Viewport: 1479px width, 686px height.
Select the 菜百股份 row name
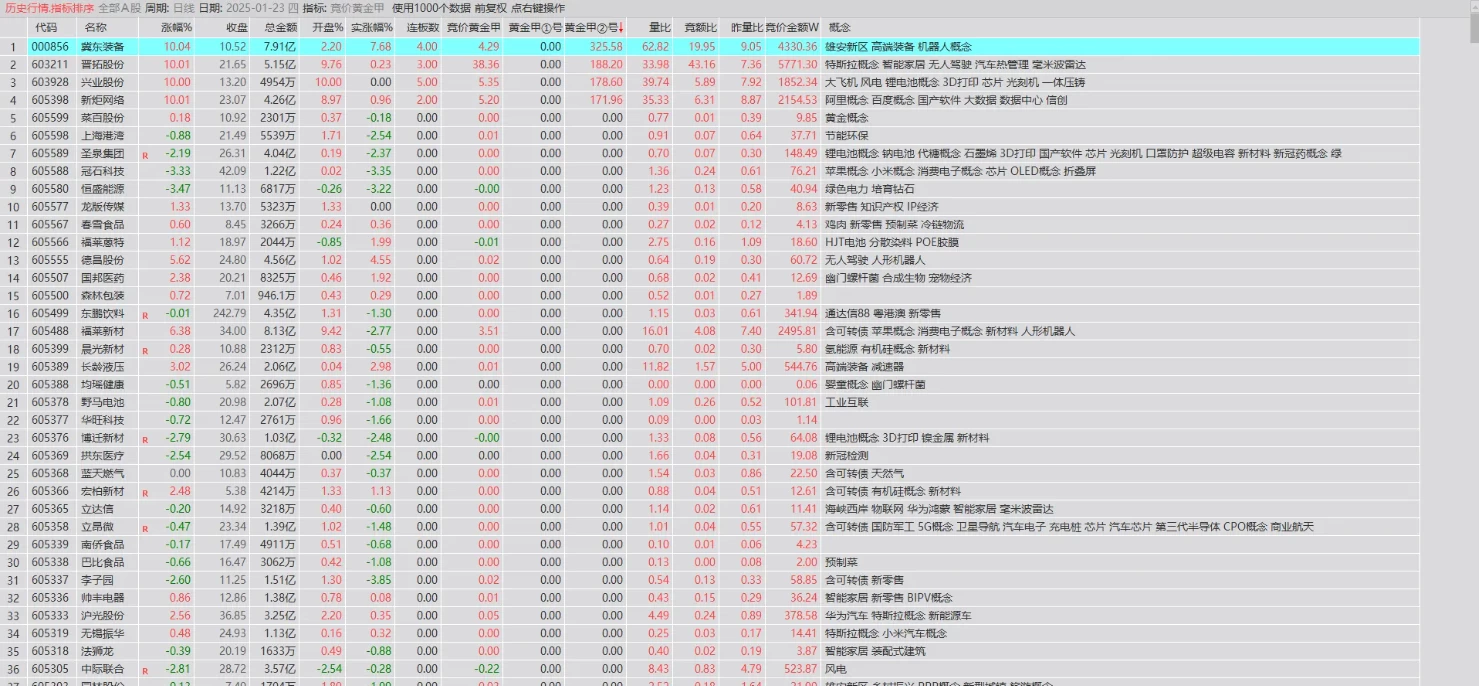[x=103, y=118]
